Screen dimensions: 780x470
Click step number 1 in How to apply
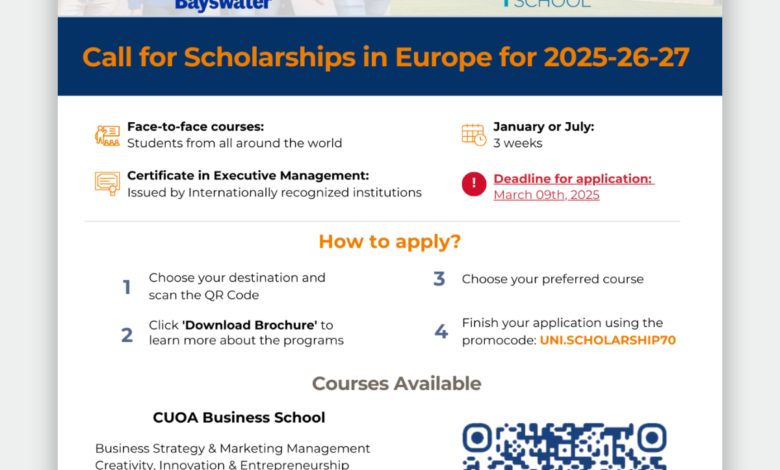coord(127,287)
